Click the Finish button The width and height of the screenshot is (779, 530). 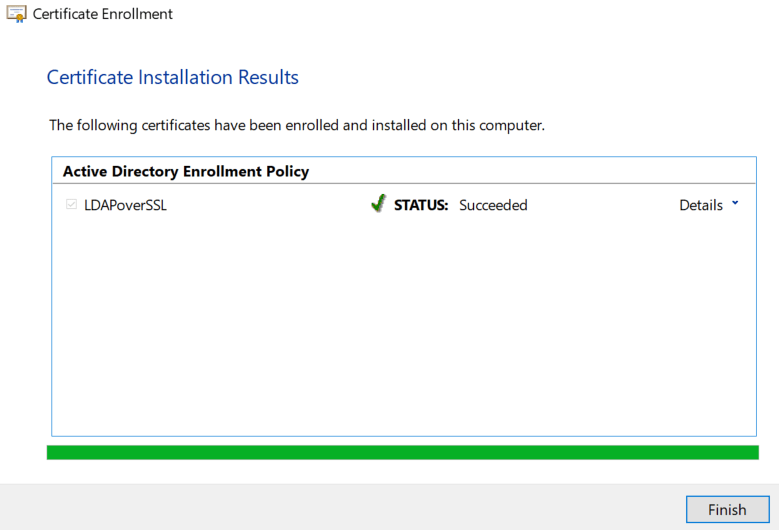[727, 509]
